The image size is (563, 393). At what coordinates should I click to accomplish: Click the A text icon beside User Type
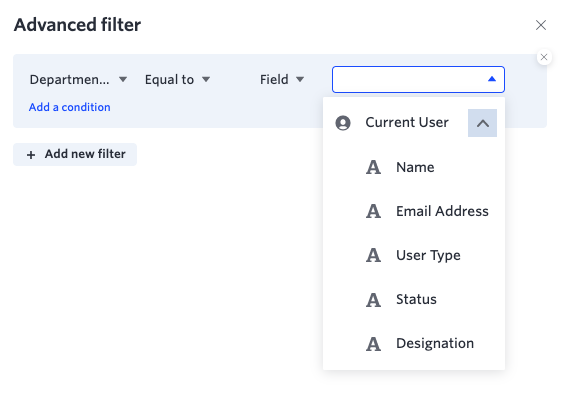click(373, 255)
